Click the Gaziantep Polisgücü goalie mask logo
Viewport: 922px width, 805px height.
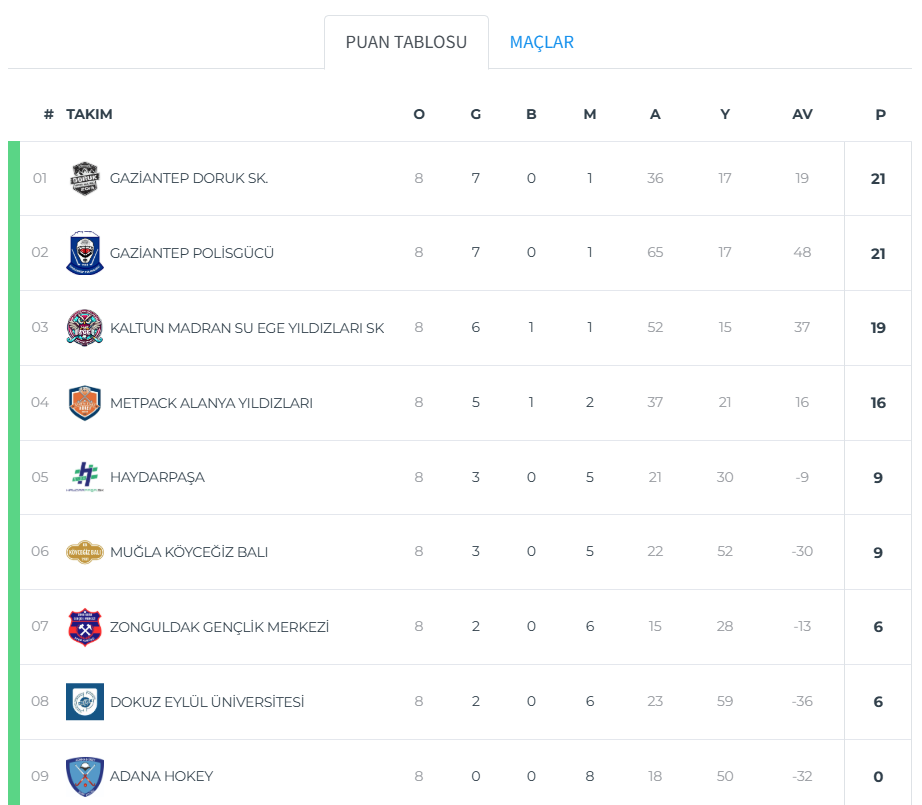pyautogui.click(x=85, y=253)
